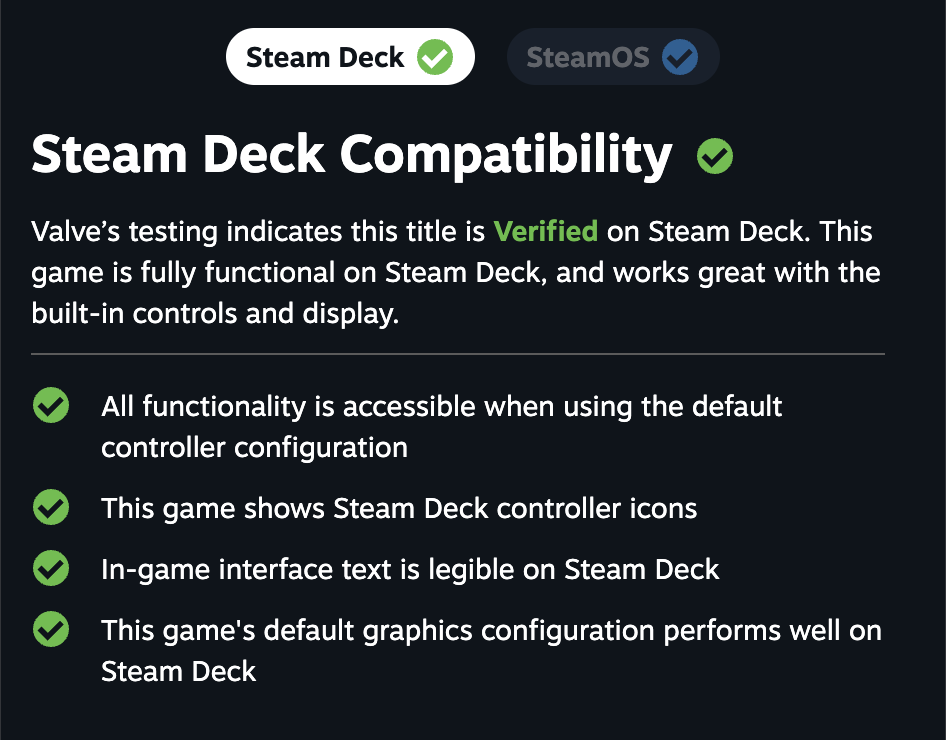Click the green Verified badge beside the heading
The width and height of the screenshot is (946, 740).
(715, 156)
